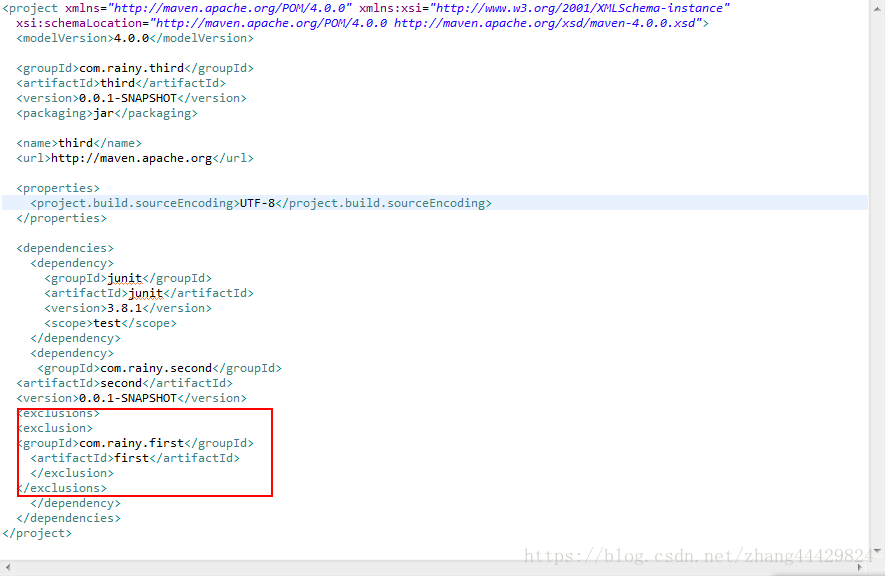The height and width of the screenshot is (576, 885).
Task: Click the closing dependencies tag
Action: tap(68, 518)
